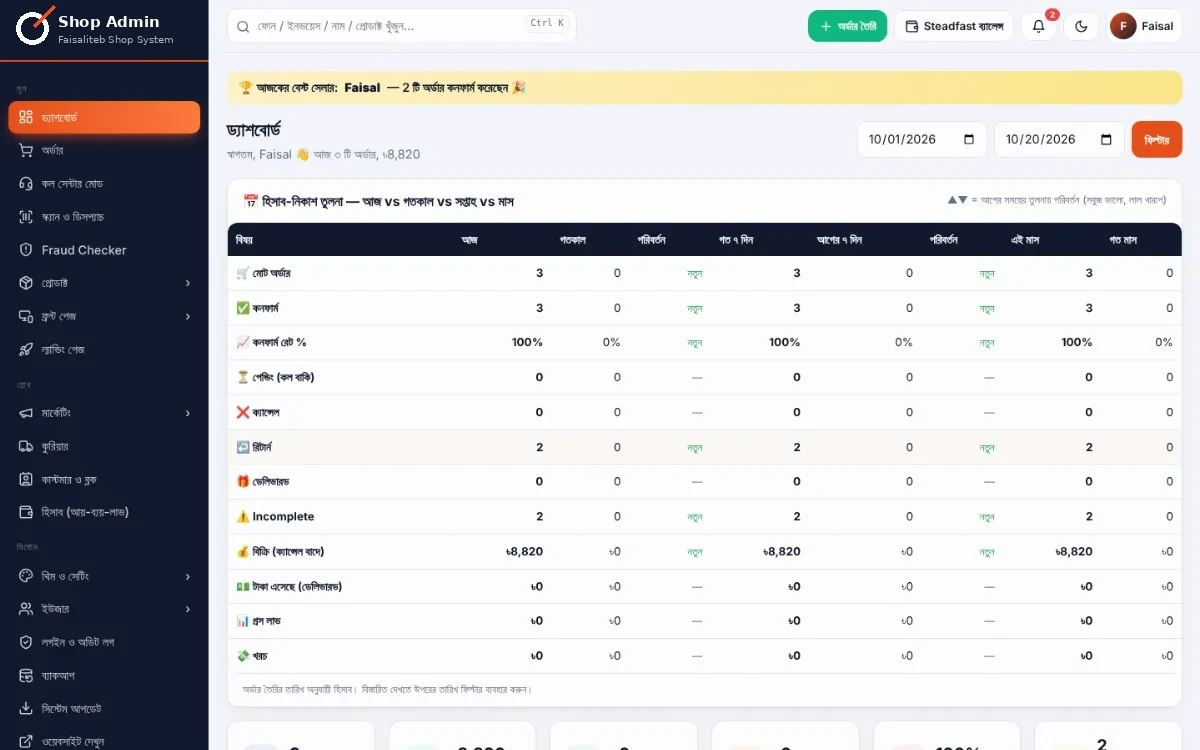Click the database icon ব্যাকআপ (Backup)

(x=26, y=675)
